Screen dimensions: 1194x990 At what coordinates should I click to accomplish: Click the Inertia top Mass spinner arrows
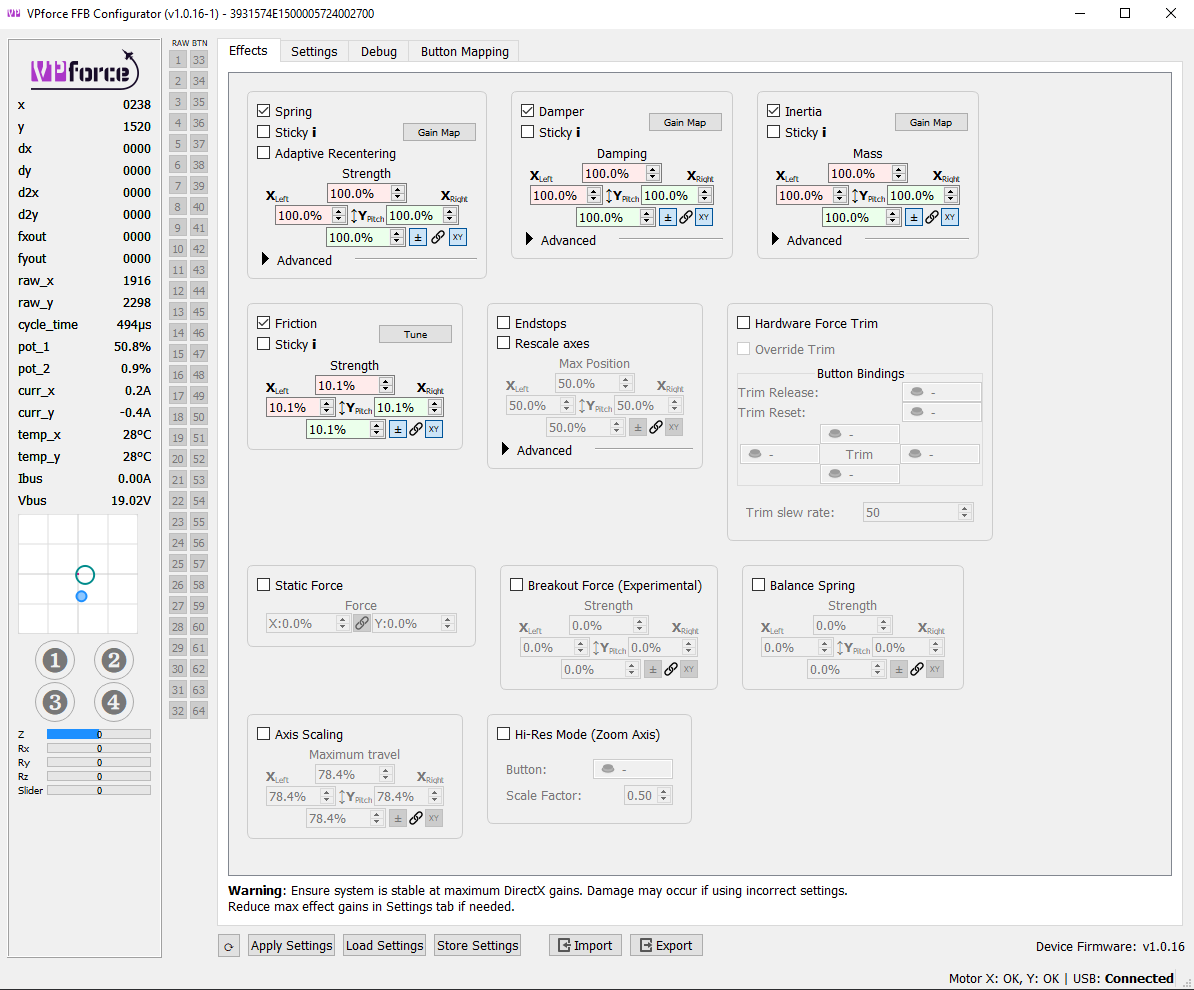899,174
